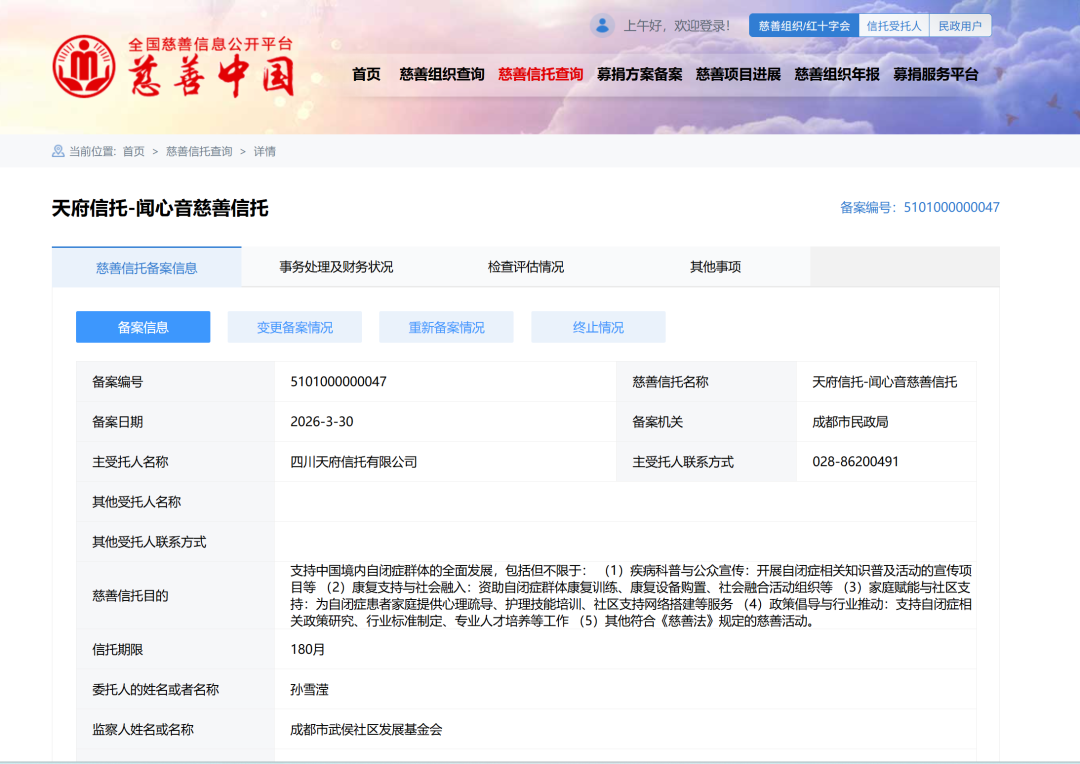Click the 上午好，欢迎登录 greeting text
This screenshot has width=1080, height=764.
point(676,25)
